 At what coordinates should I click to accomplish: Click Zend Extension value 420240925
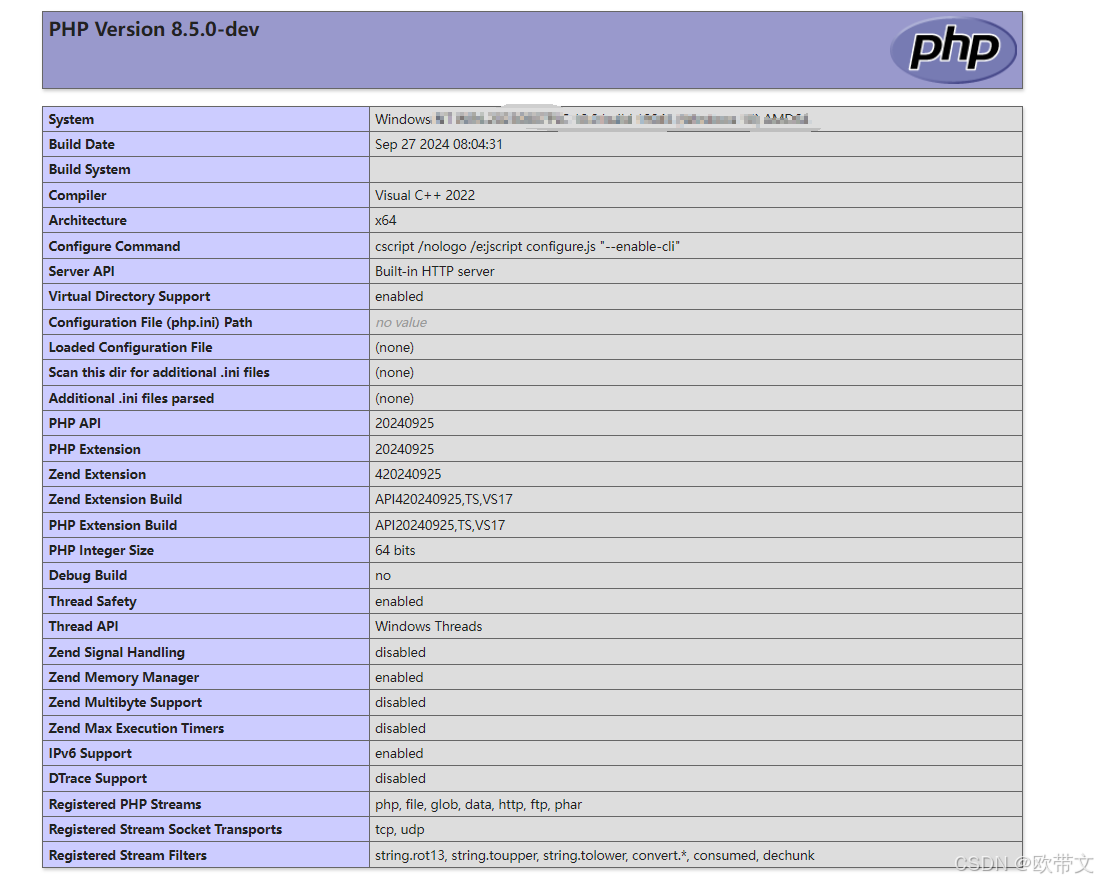pos(408,474)
